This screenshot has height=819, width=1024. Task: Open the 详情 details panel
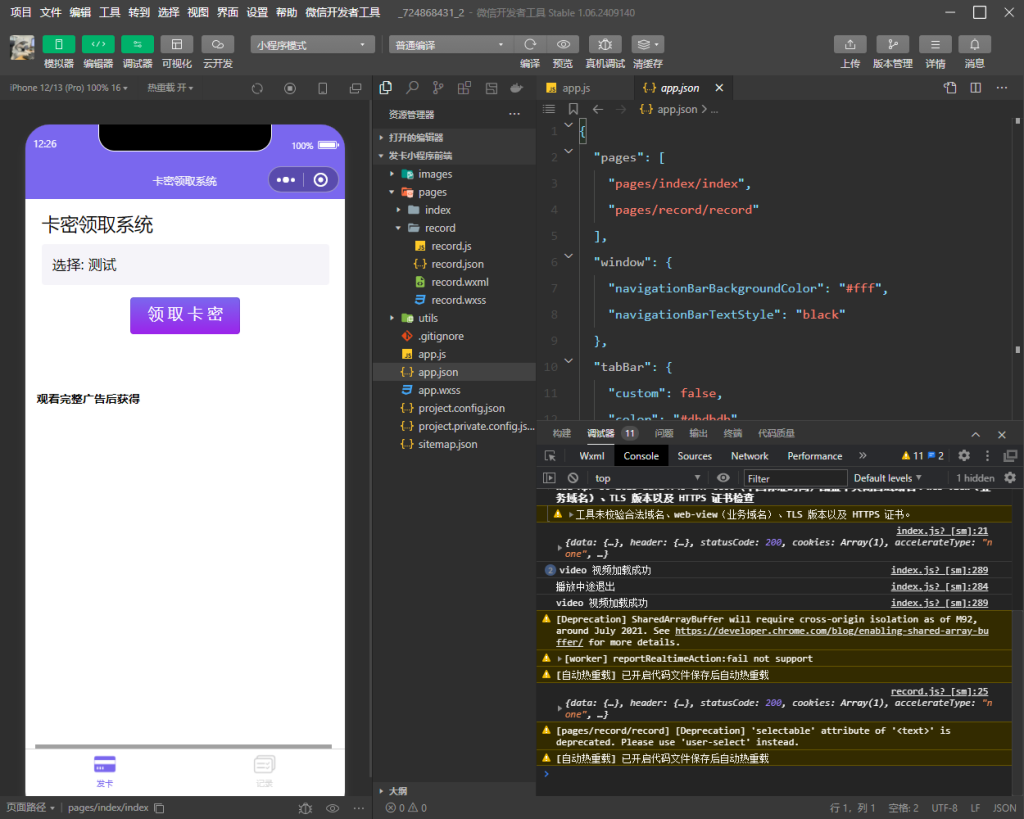[935, 44]
